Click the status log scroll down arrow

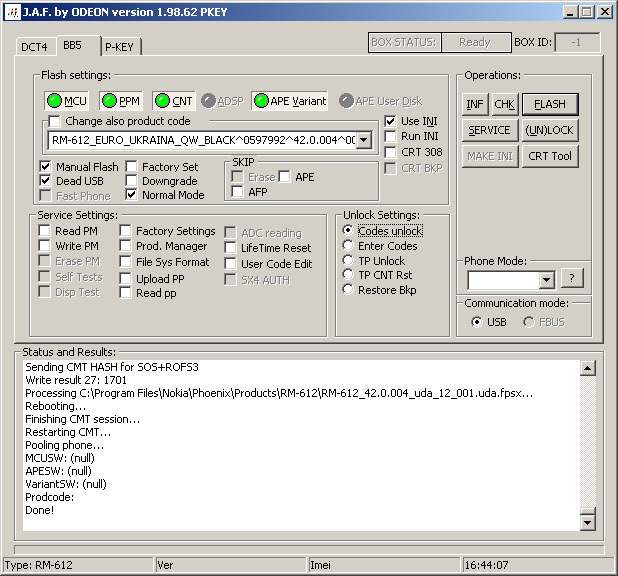(588, 523)
